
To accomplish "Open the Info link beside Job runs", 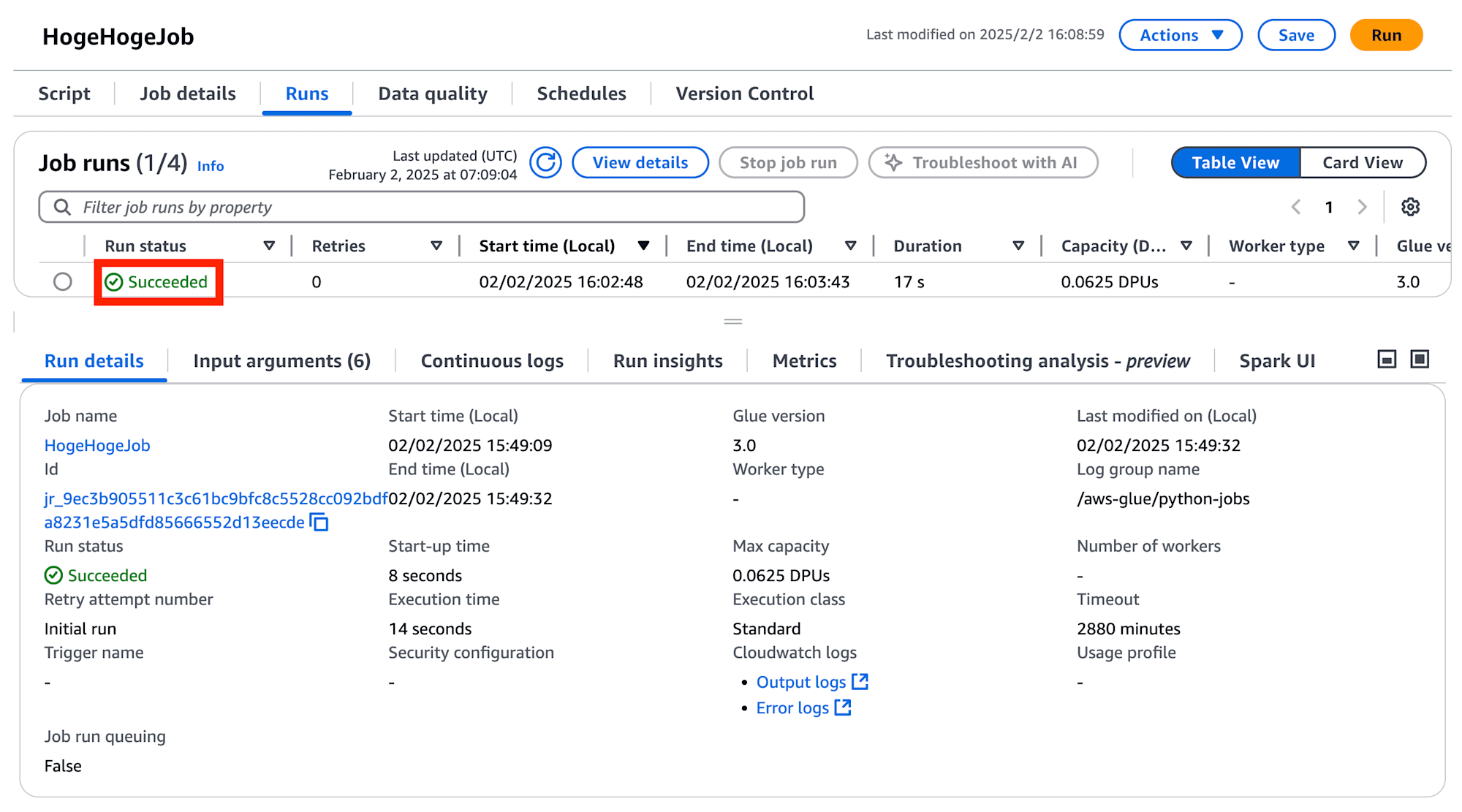I will pyautogui.click(x=211, y=166).
